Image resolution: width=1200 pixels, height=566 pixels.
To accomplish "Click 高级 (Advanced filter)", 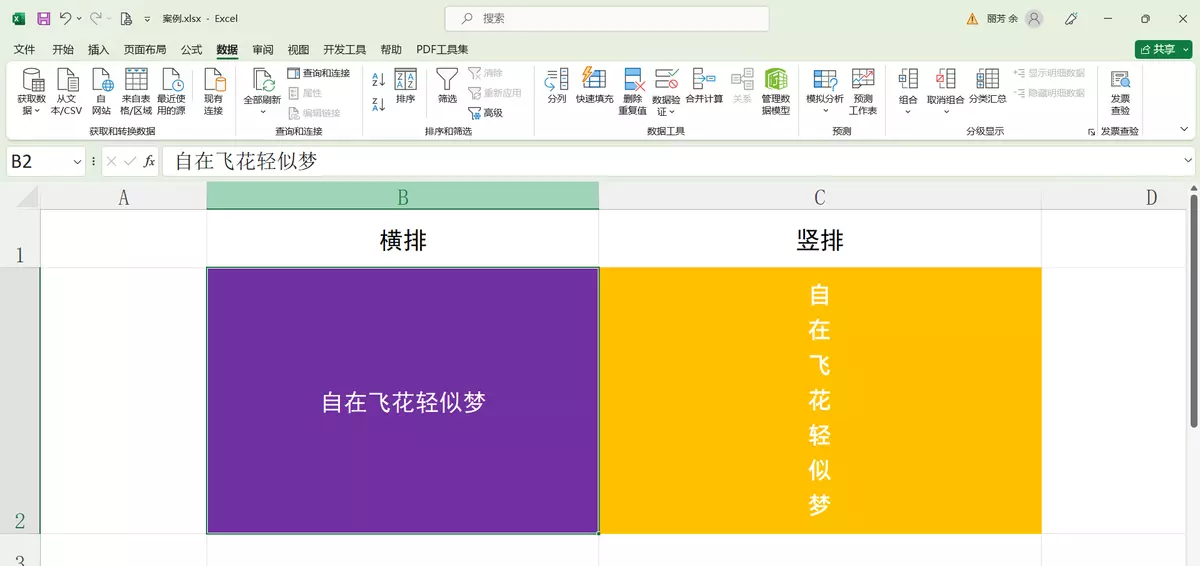I will pyautogui.click(x=485, y=113).
